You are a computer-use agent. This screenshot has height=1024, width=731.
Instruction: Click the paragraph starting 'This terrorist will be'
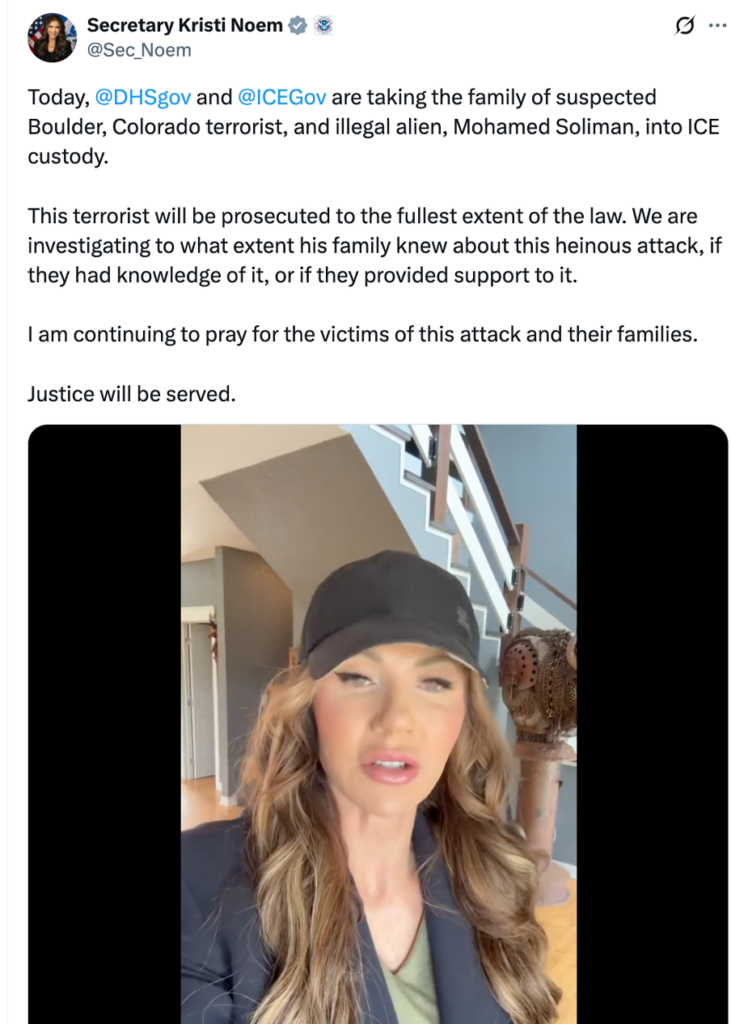[374, 246]
